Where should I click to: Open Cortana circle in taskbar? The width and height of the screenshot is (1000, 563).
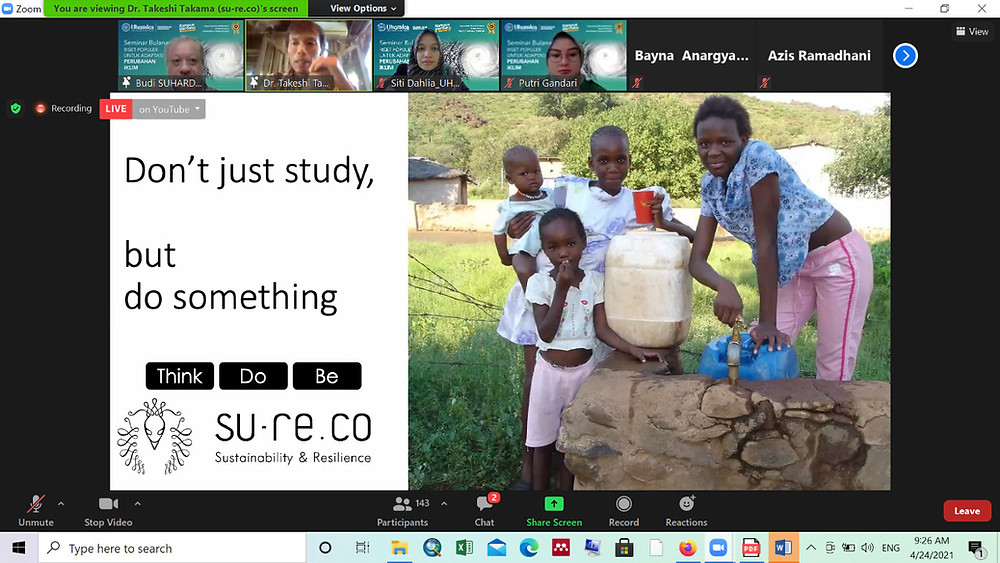click(x=325, y=548)
